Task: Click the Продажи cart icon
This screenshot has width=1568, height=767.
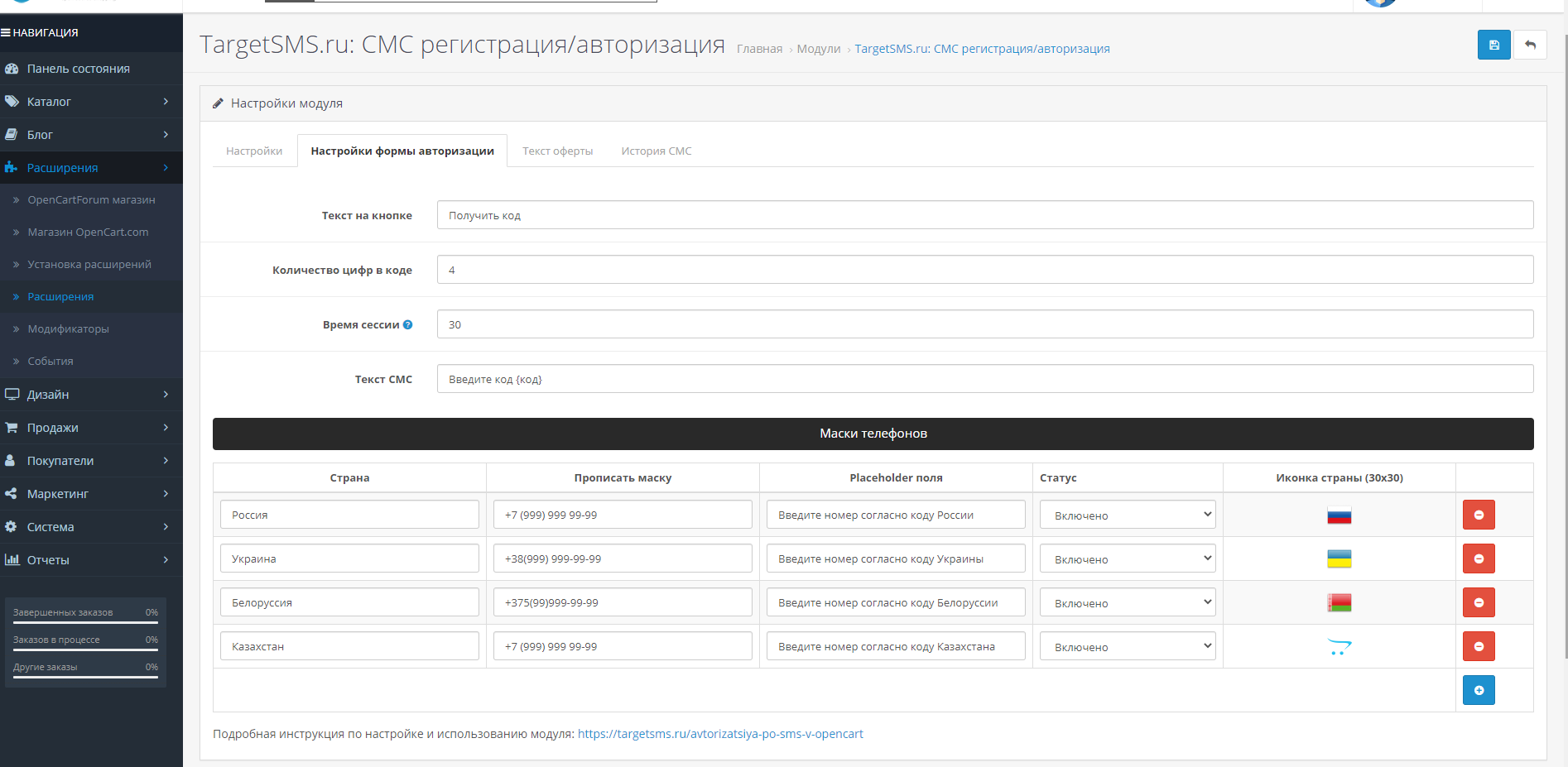Action: click(12, 428)
